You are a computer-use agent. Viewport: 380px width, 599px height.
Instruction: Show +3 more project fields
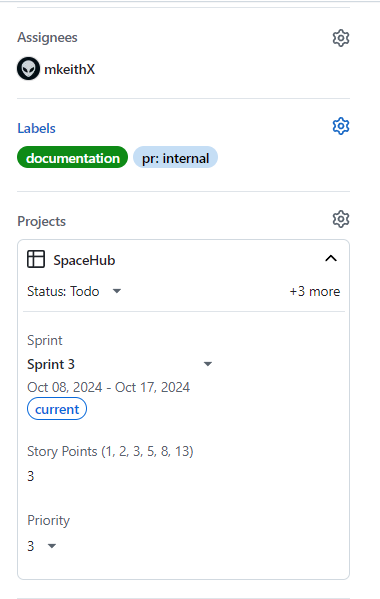[x=315, y=291]
